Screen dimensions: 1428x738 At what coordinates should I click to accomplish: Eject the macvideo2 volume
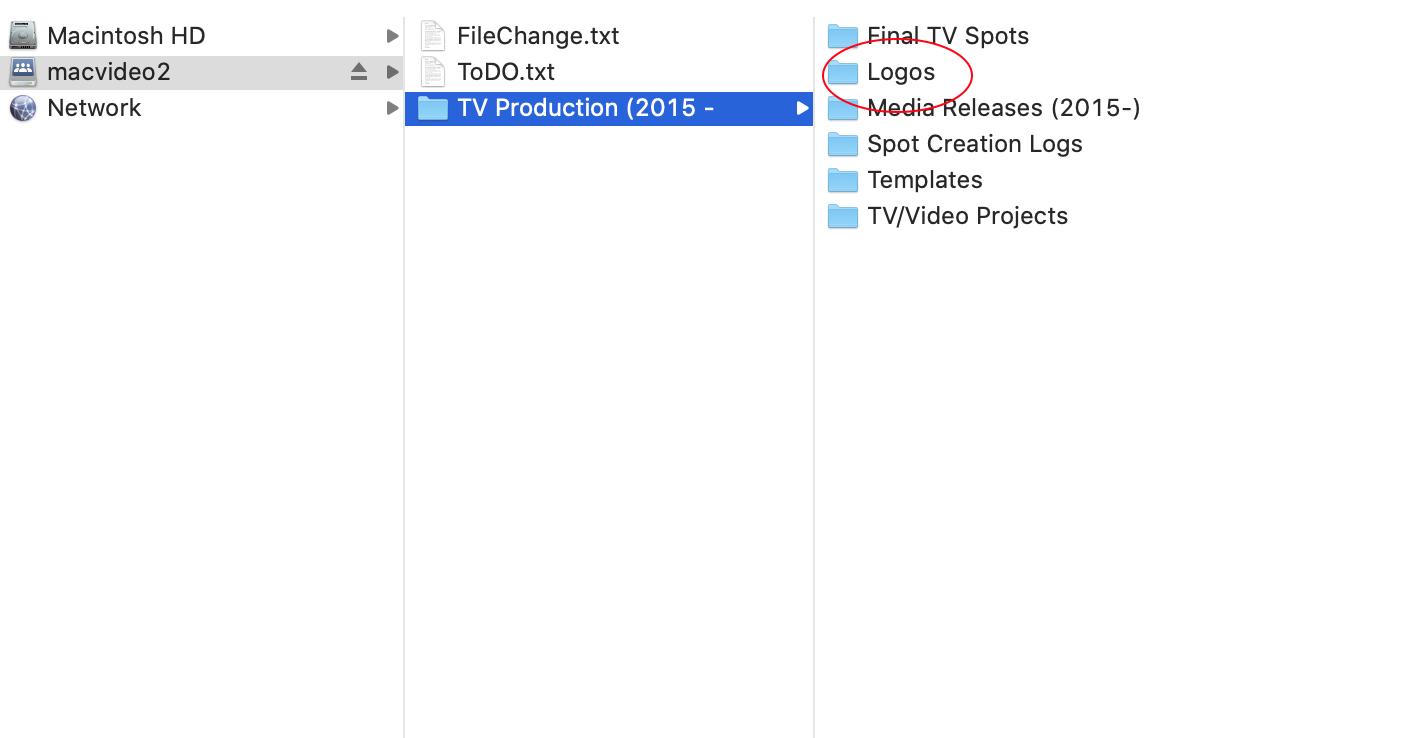pos(359,72)
